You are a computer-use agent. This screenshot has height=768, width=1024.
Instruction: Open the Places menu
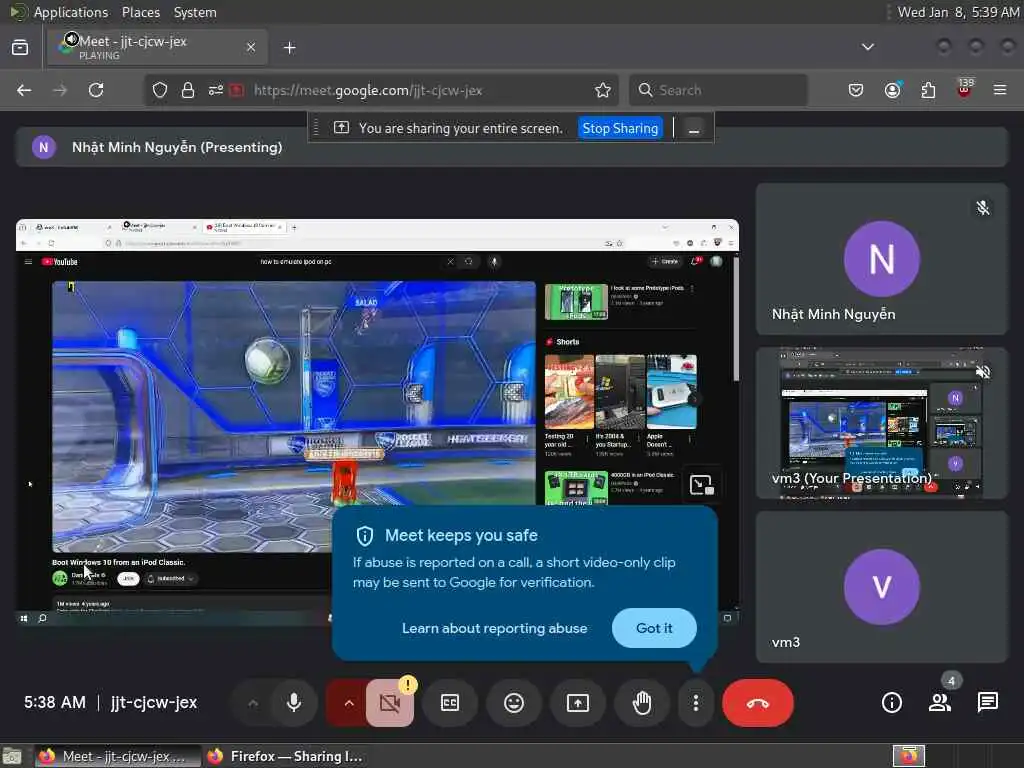point(140,12)
